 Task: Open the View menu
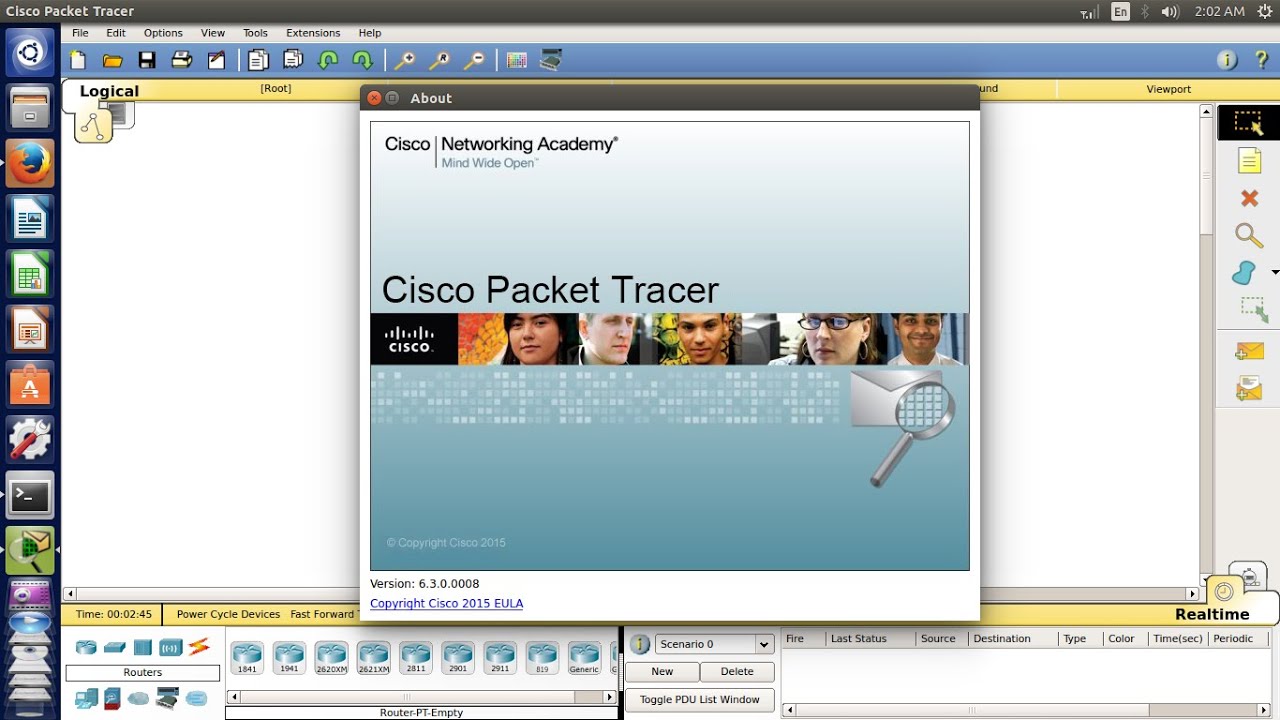[213, 33]
